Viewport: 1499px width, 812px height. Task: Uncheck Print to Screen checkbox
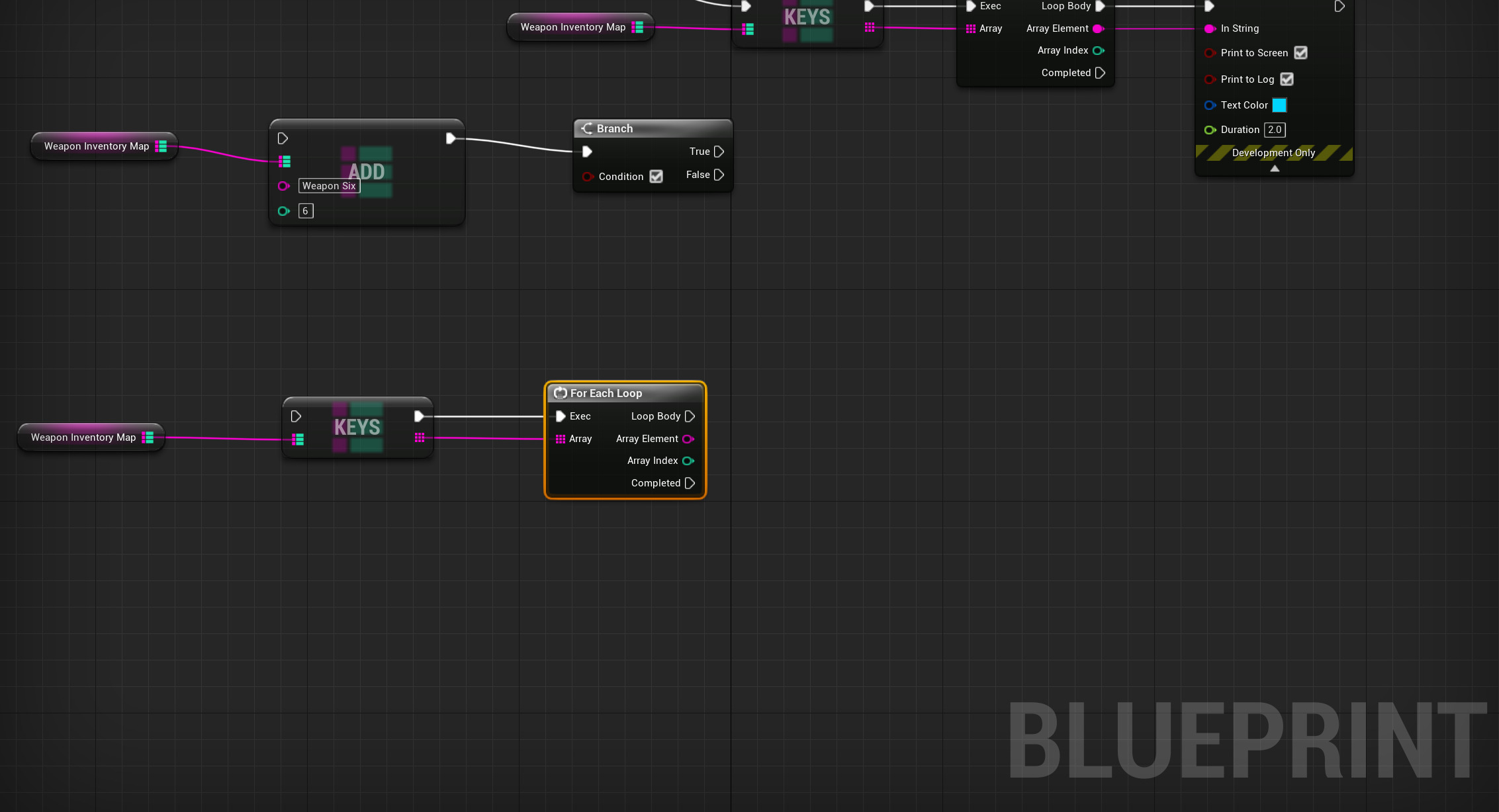click(x=1300, y=53)
